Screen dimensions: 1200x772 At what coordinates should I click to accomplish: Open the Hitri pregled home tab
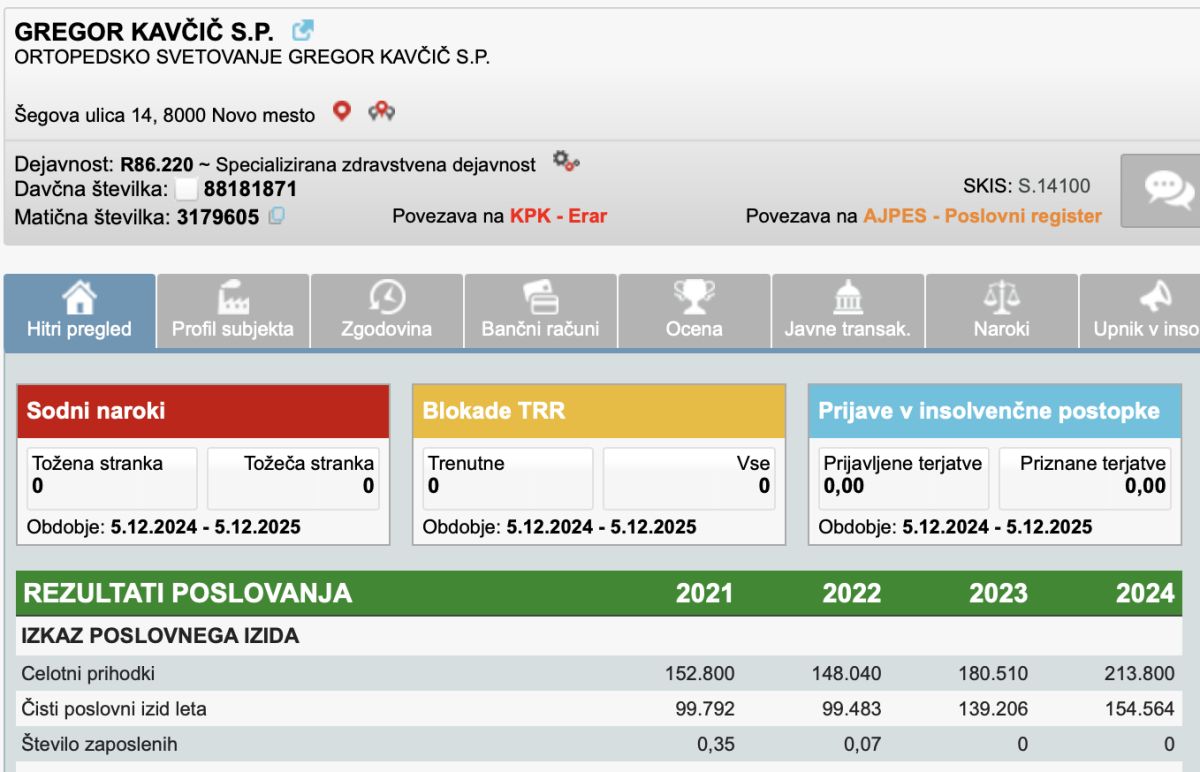[80, 311]
